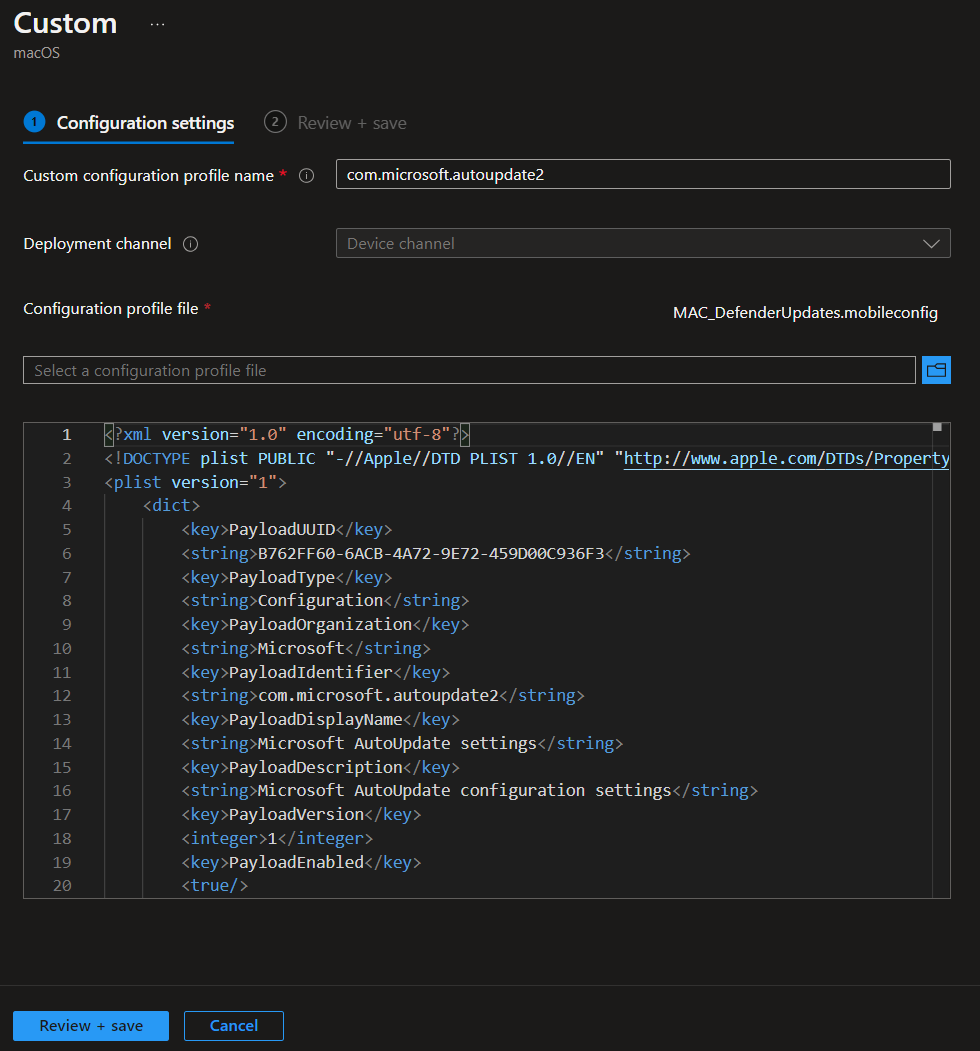Open the apple.com DTD link in line 2
Image resolution: width=980 pixels, height=1051 pixels.
tap(786, 458)
